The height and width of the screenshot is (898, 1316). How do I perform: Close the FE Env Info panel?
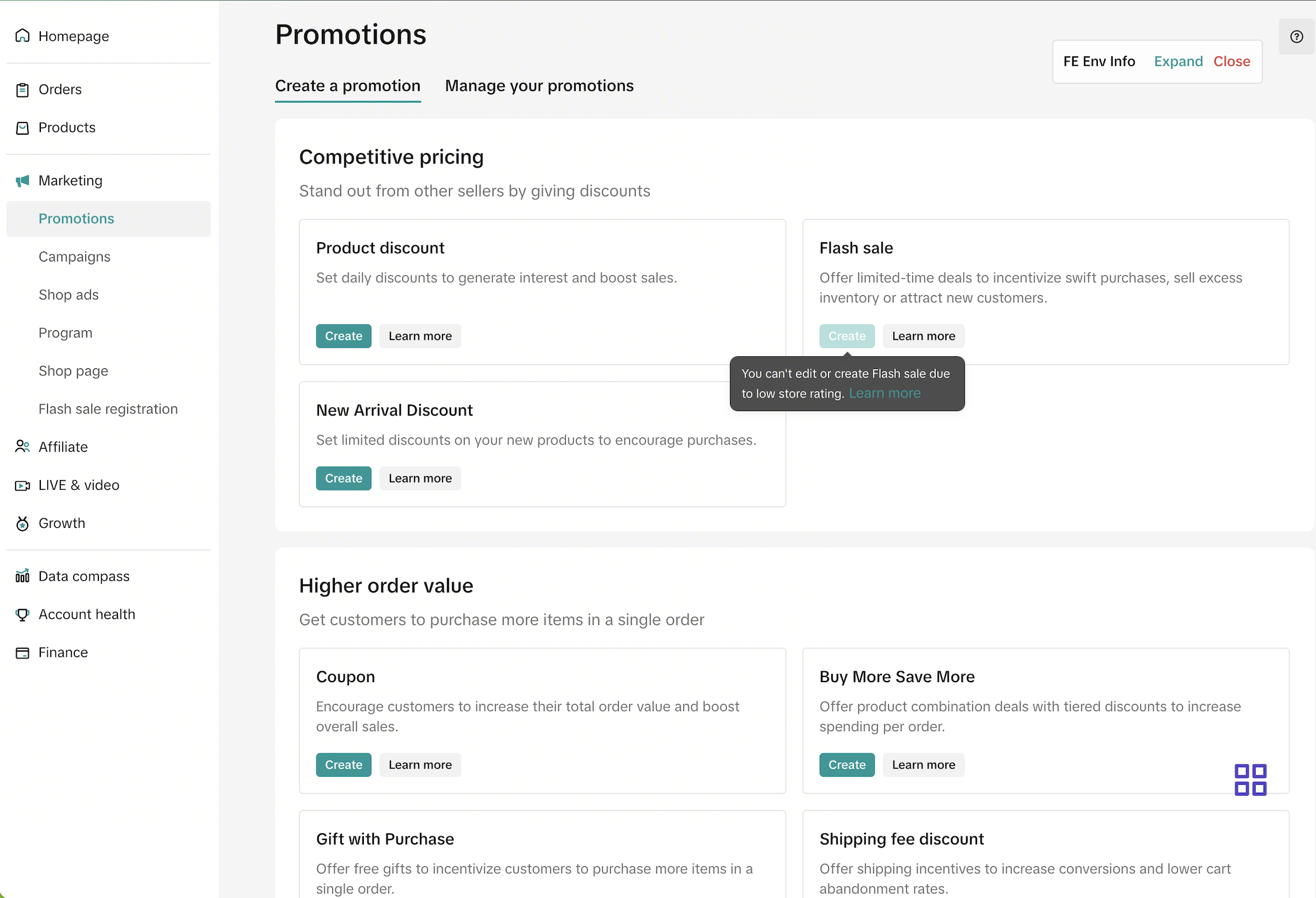click(1231, 62)
